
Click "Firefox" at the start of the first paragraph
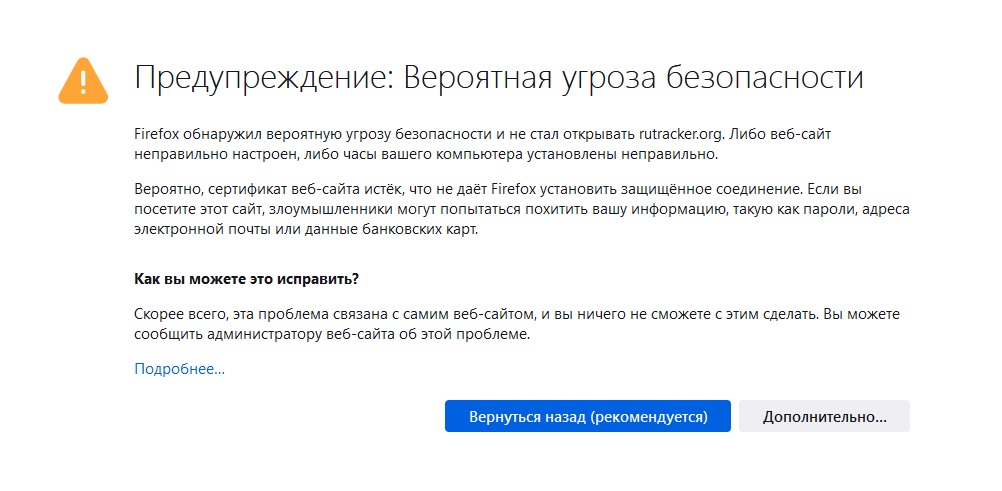coord(157,135)
